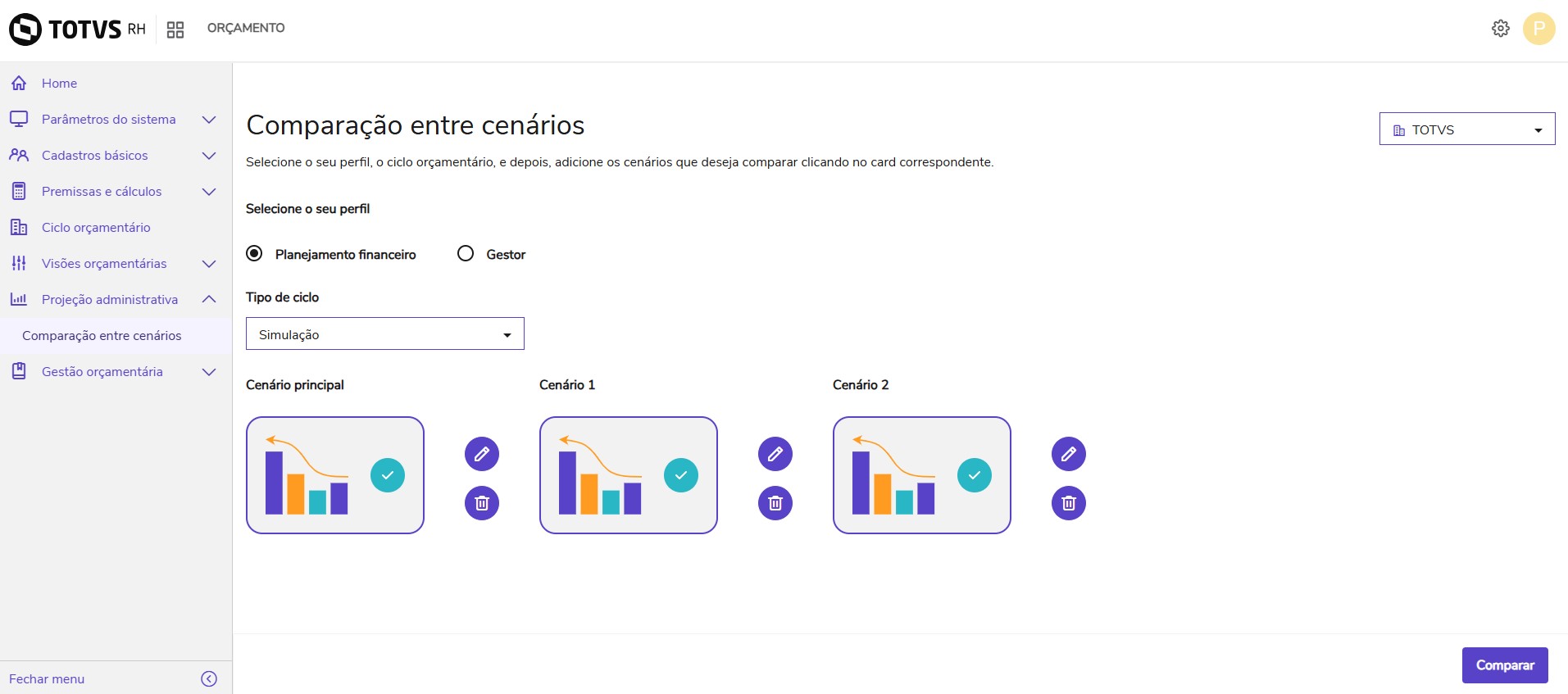The image size is (1568, 694).
Task: Collapse sidebar with Fechar menu arrow
Action: click(x=209, y=678)
